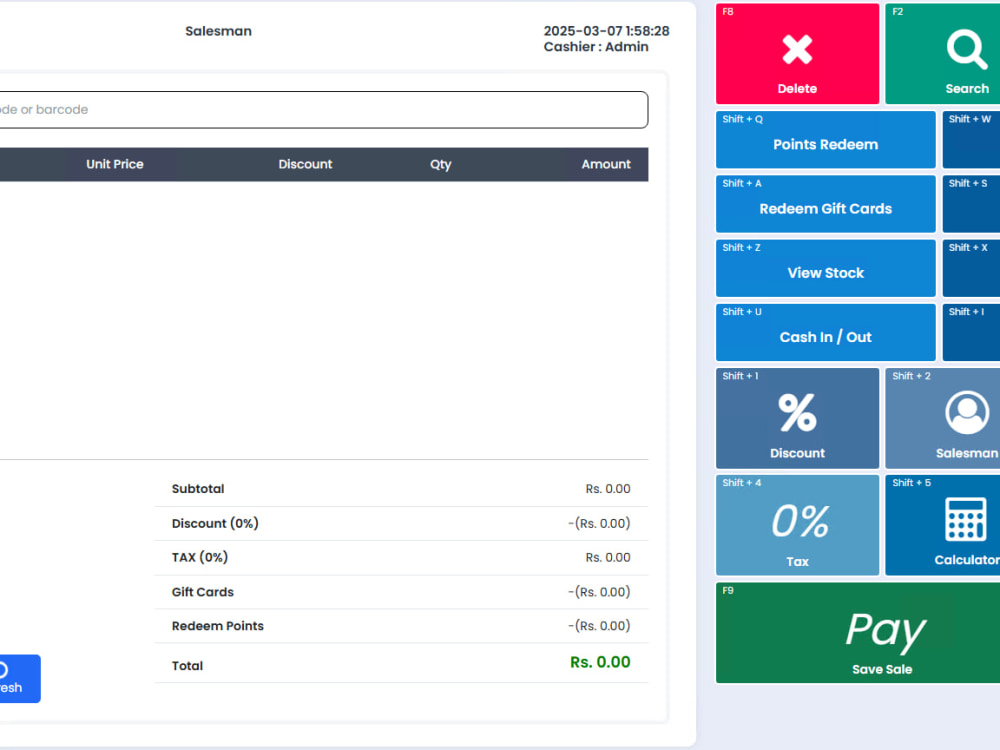Click the Redeem Points row label

[x=217, y=626]
